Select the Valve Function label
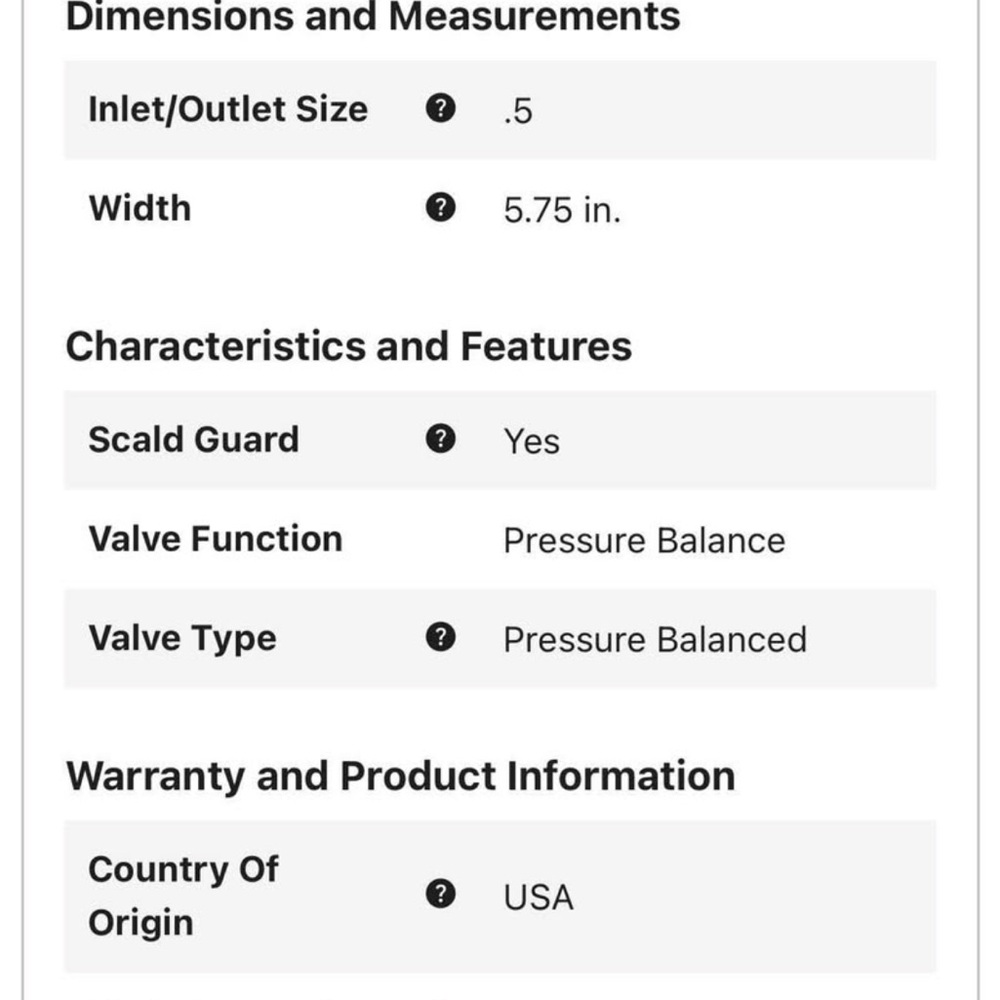Screen dimensions: 1000x1000 216,539
